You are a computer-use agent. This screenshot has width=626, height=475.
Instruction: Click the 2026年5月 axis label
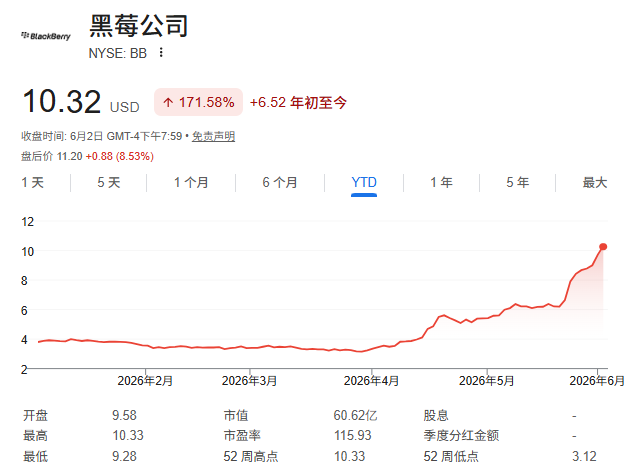coord(486,381)
